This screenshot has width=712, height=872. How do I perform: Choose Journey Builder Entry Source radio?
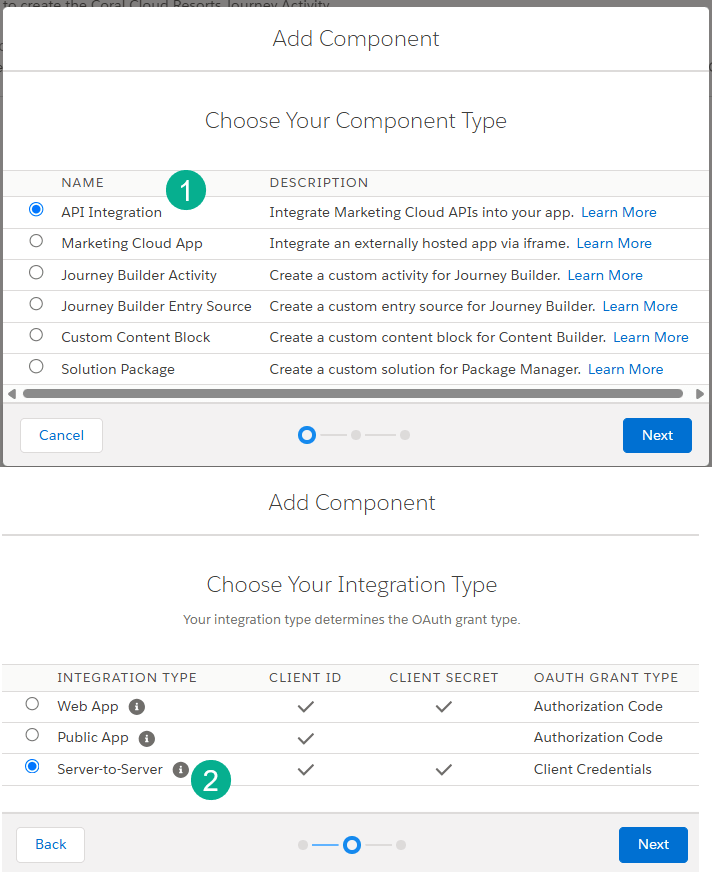coord(36,304)
